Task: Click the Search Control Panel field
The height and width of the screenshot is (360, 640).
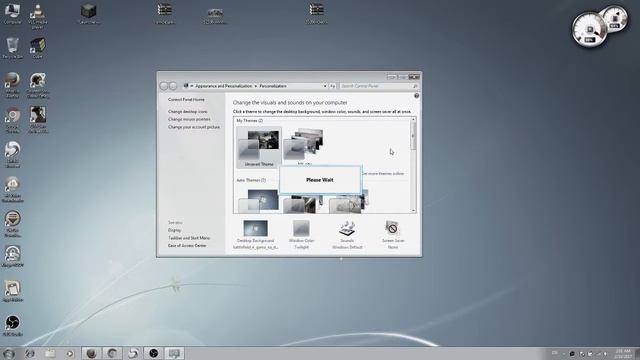Action: (379, 86)
